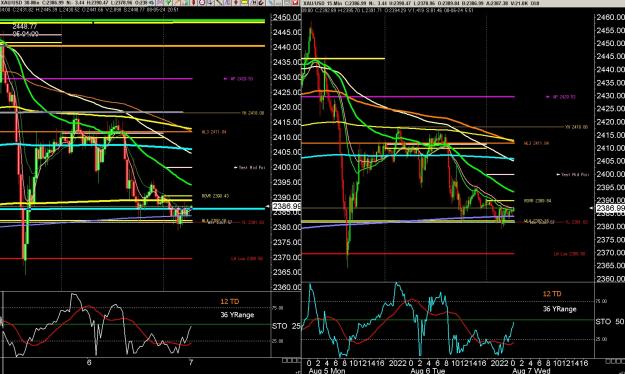This screenshot has width=625, height=374.
Task: Click the red X icon ending the toolbar
Action: (x=295, y=2)
